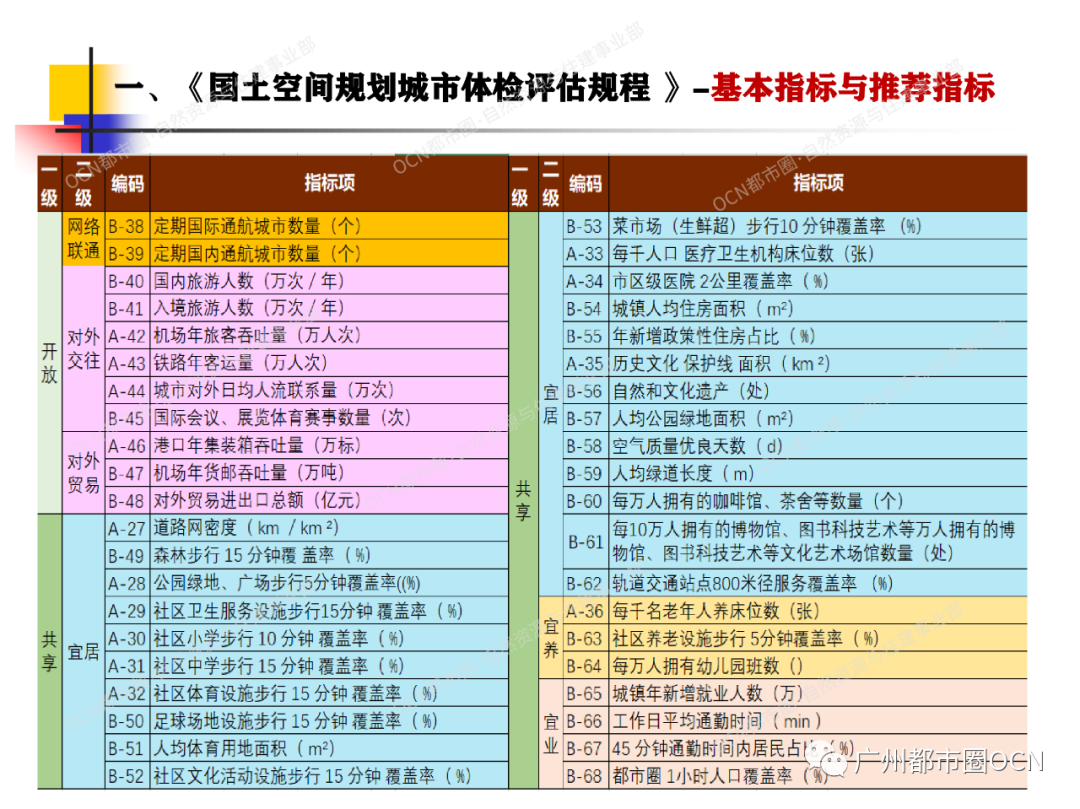Click "社区文化活动设施步行15分钟覆盖率" indicator

point(312,776)
